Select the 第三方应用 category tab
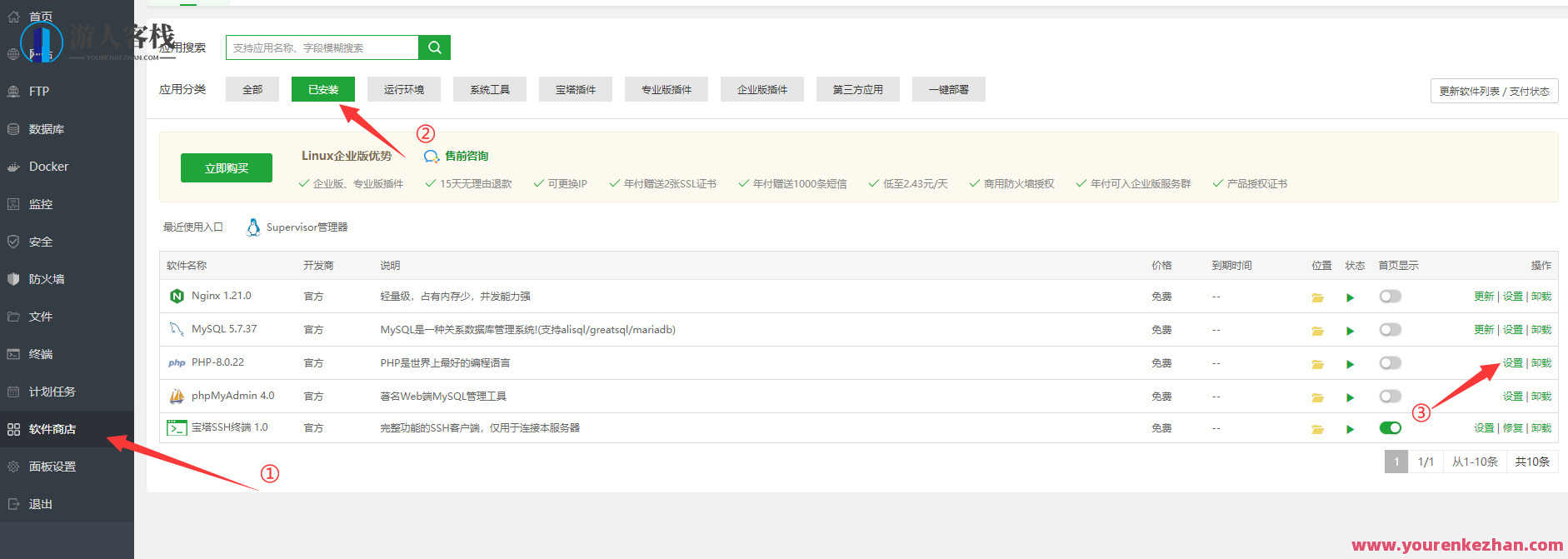1568x559 pixels. point(858,89)
